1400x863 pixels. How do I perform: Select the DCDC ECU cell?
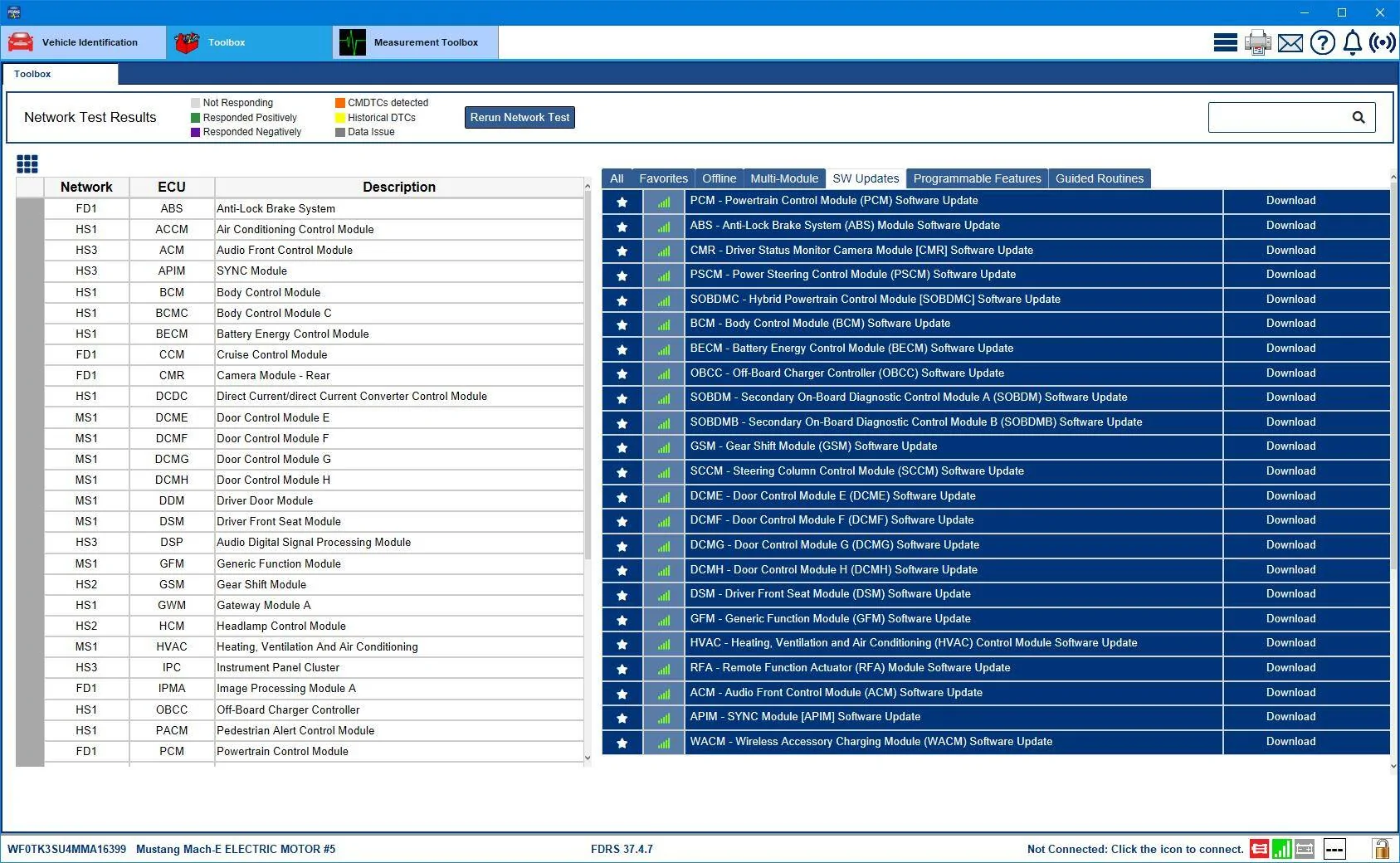172,396
